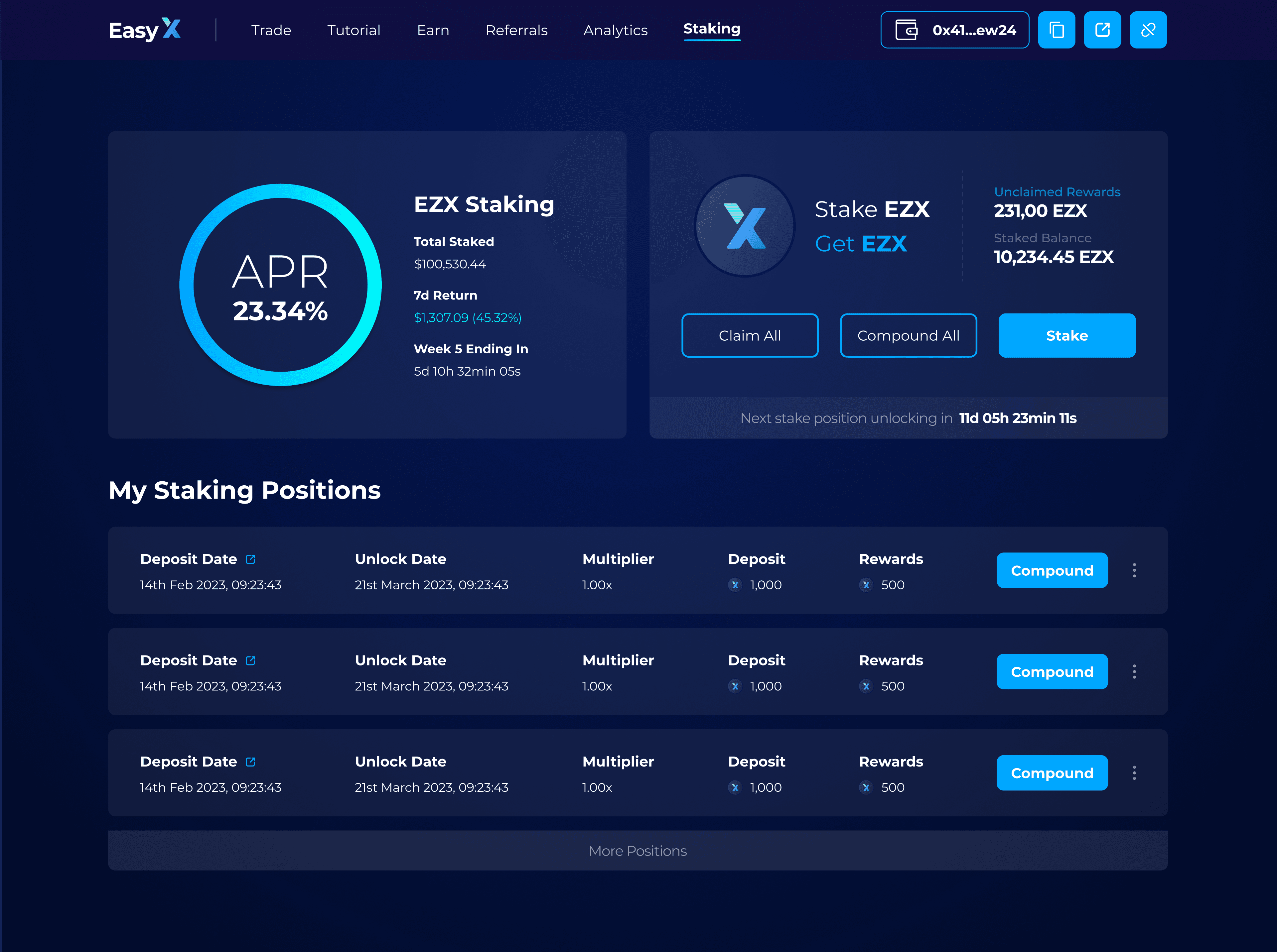Click the 7d Return value $1,307.09 (45.32%)

coord(468,317)
